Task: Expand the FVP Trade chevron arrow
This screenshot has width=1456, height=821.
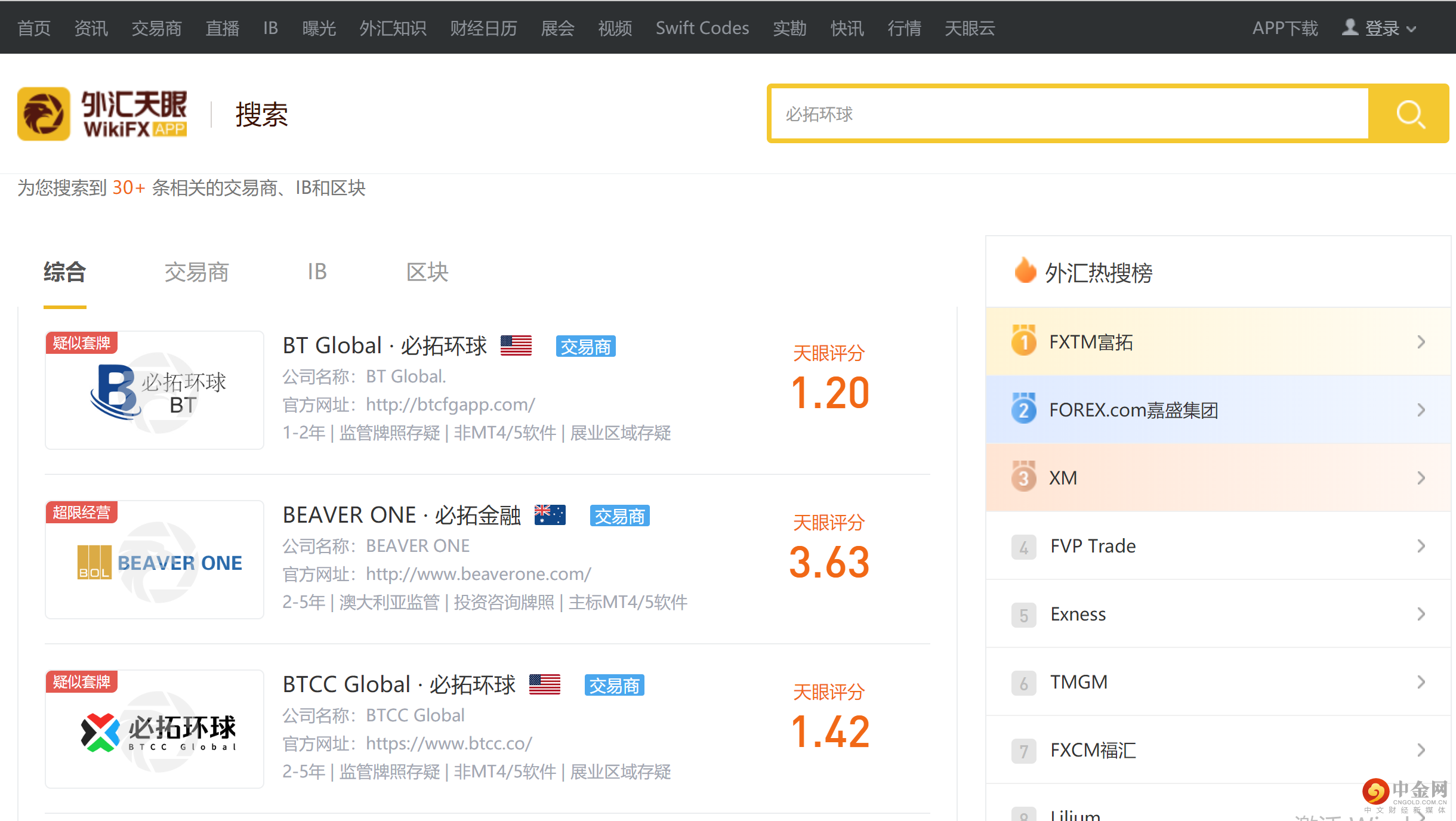Action: coord(1421,546)
